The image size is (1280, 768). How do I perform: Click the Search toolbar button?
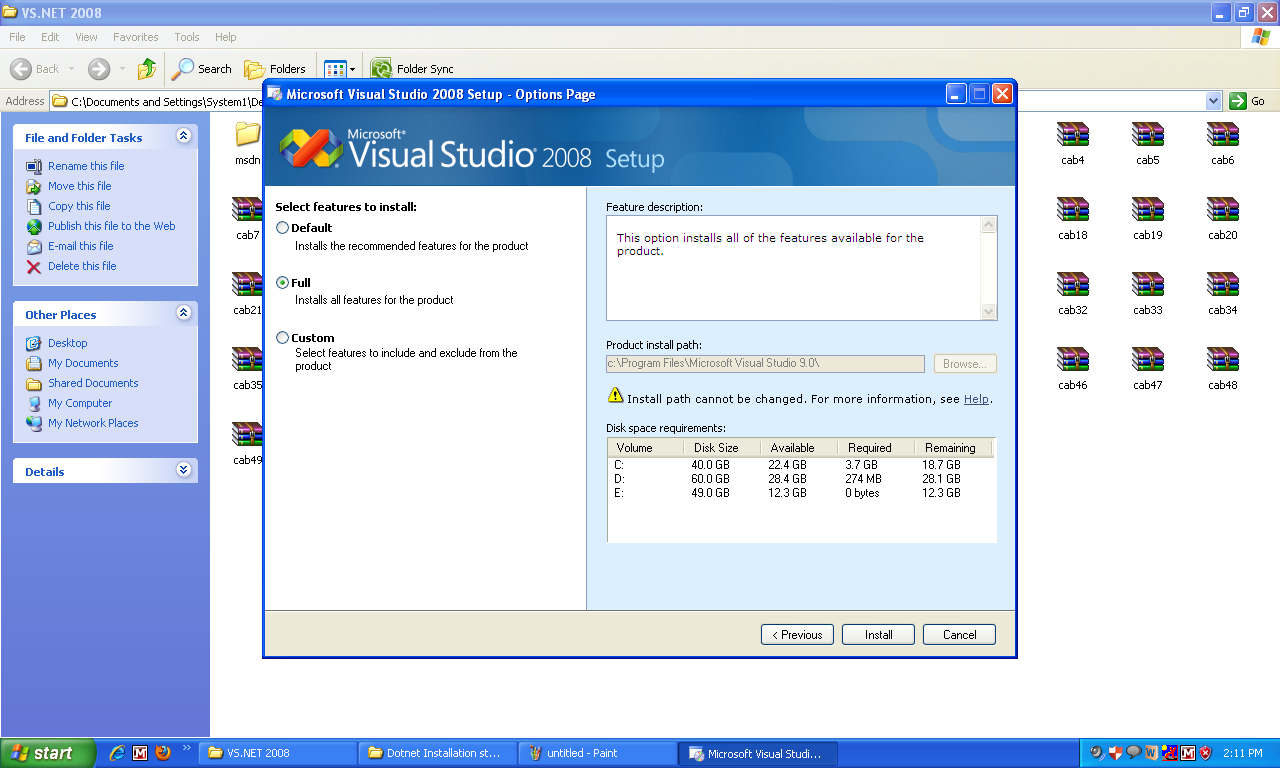pos(201,69)
